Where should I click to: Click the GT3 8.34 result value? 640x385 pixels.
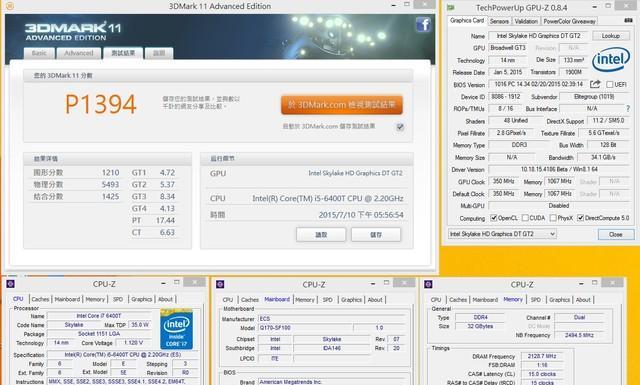[167, 196]
